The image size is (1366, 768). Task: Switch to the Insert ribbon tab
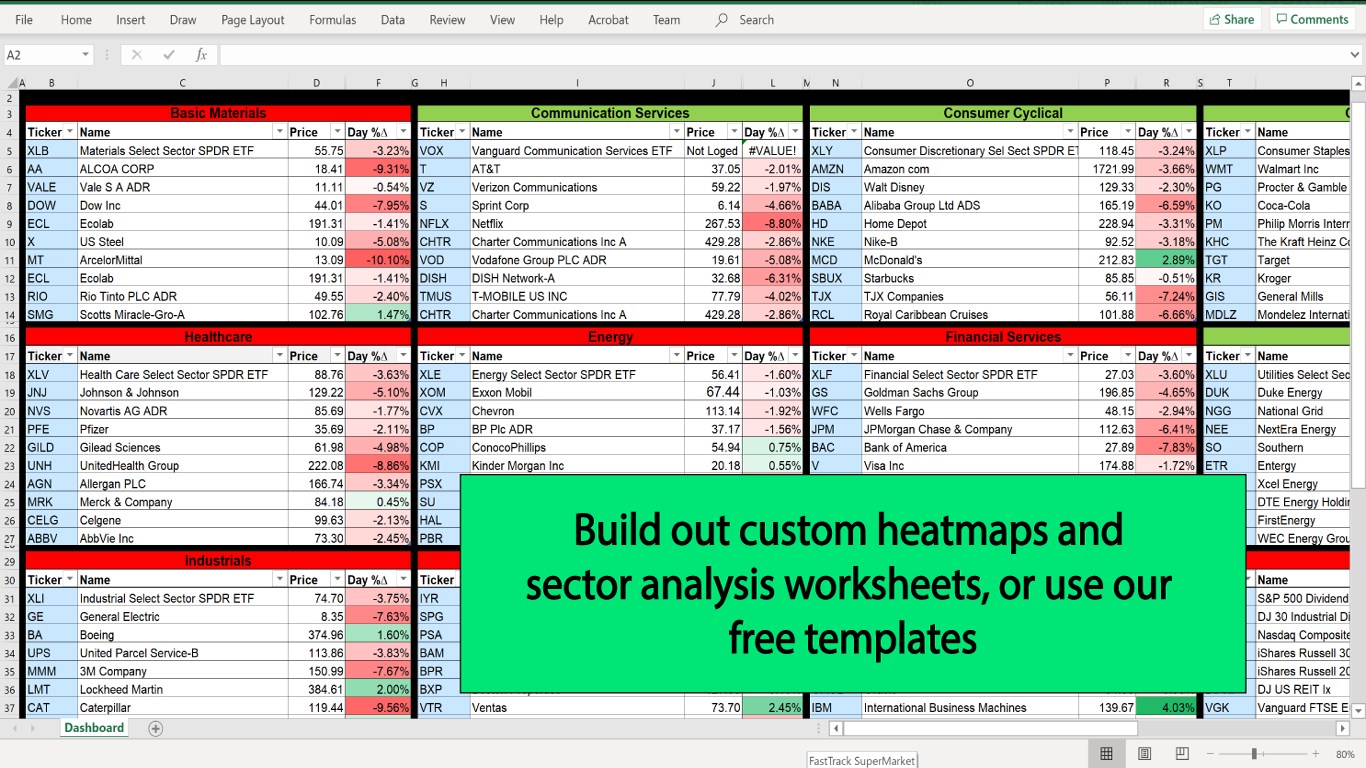point(130,19)
